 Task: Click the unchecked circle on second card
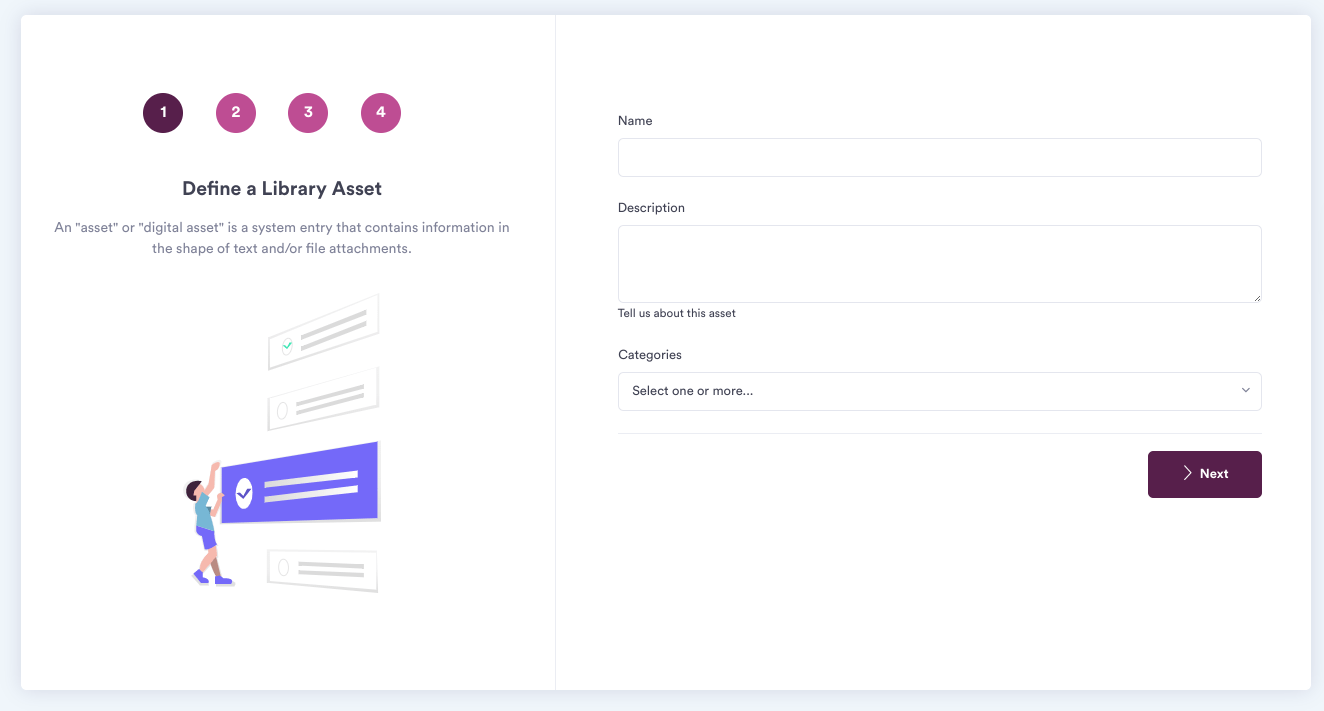tap(282, 410)
